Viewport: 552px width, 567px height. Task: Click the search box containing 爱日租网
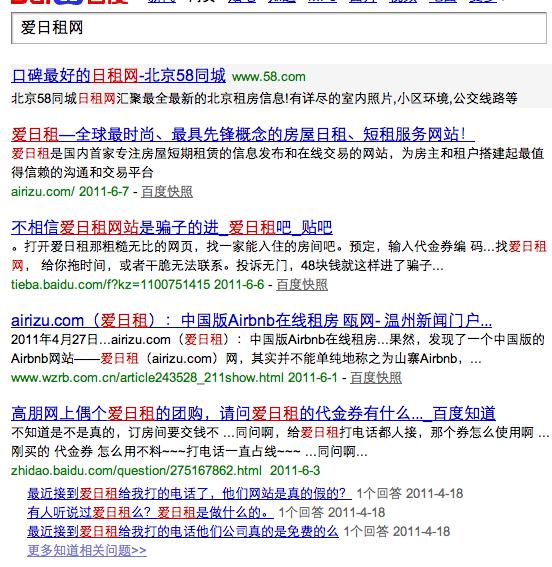(279, 28)
